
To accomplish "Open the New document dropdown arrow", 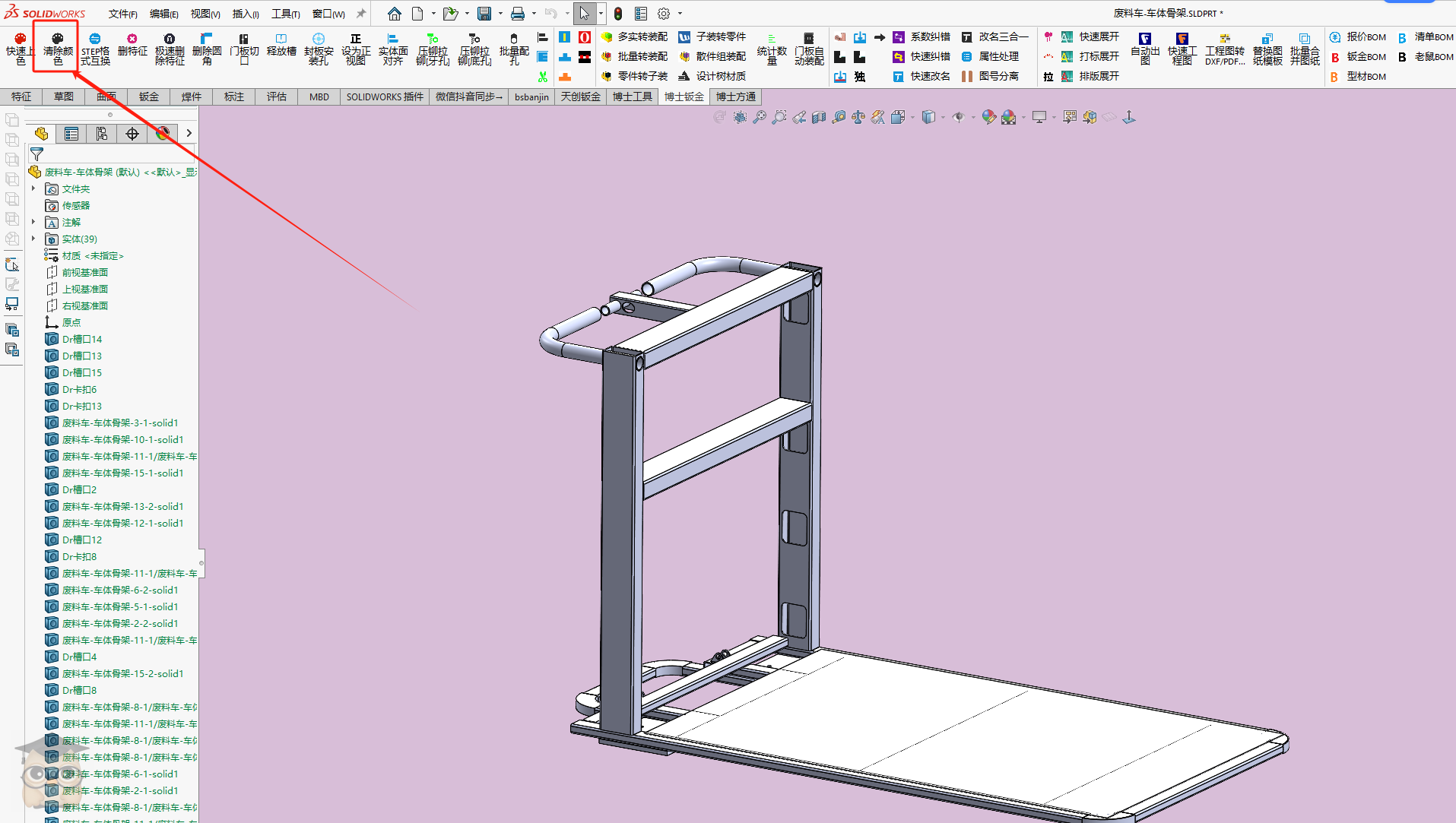I will [433, 14].
